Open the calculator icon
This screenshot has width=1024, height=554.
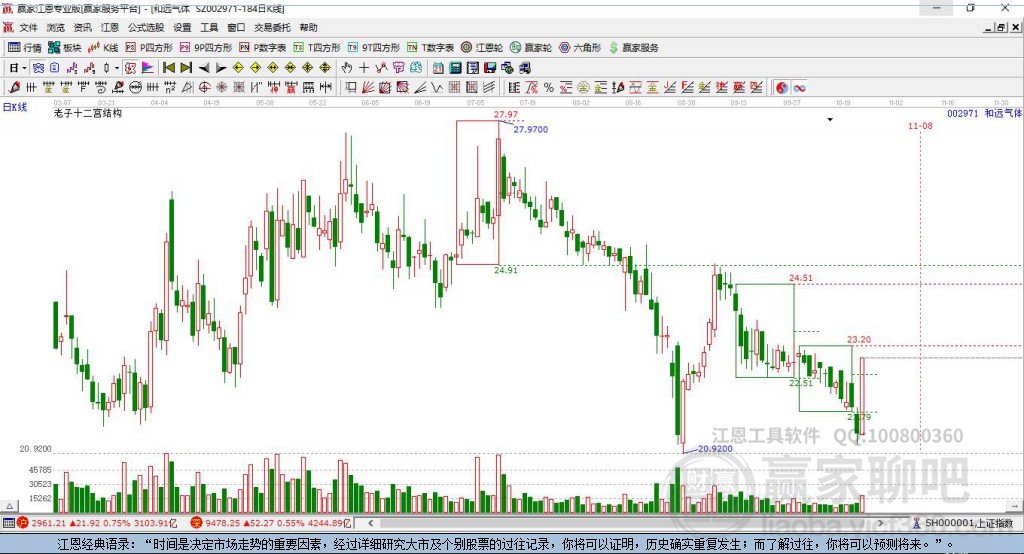(x=455, y=68)
